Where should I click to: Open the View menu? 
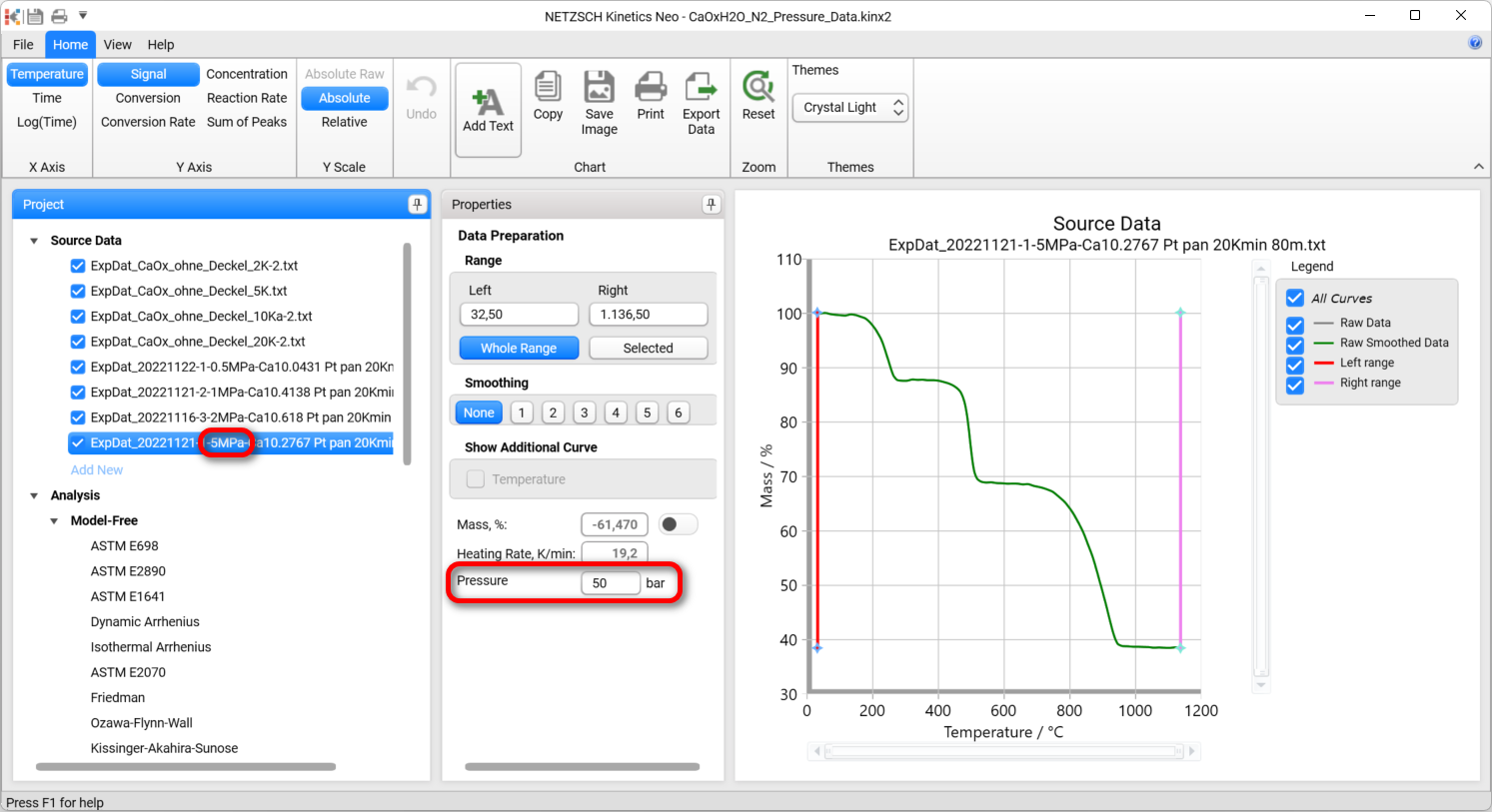click(117, 45)
